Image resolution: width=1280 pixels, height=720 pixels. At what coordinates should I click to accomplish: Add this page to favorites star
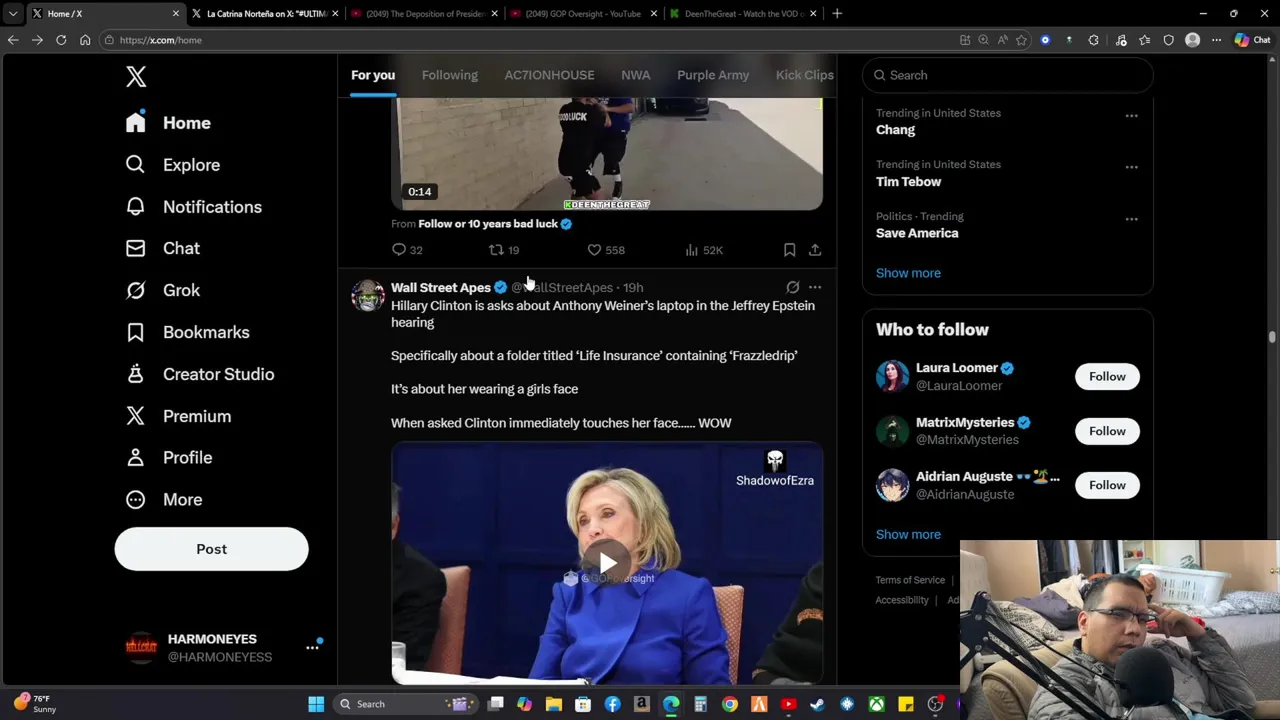tap(1021, 40)
